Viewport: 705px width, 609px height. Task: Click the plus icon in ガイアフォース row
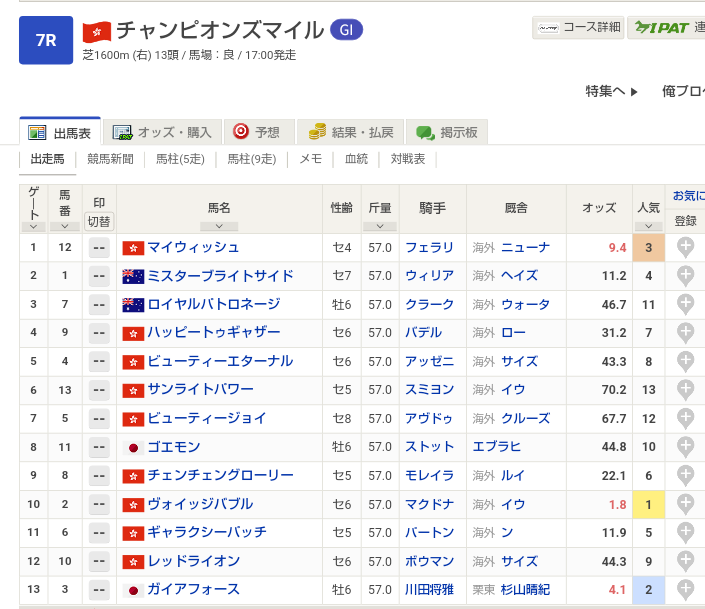[686, 590]
